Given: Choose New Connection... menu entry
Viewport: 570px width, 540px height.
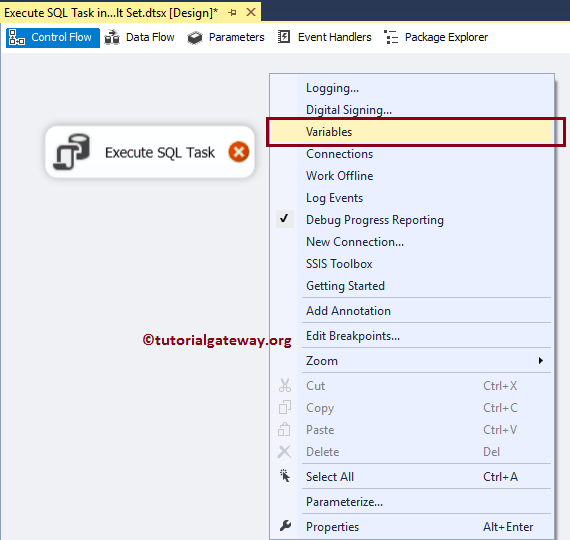Looking at the screenshot, I should pos(412,242).
